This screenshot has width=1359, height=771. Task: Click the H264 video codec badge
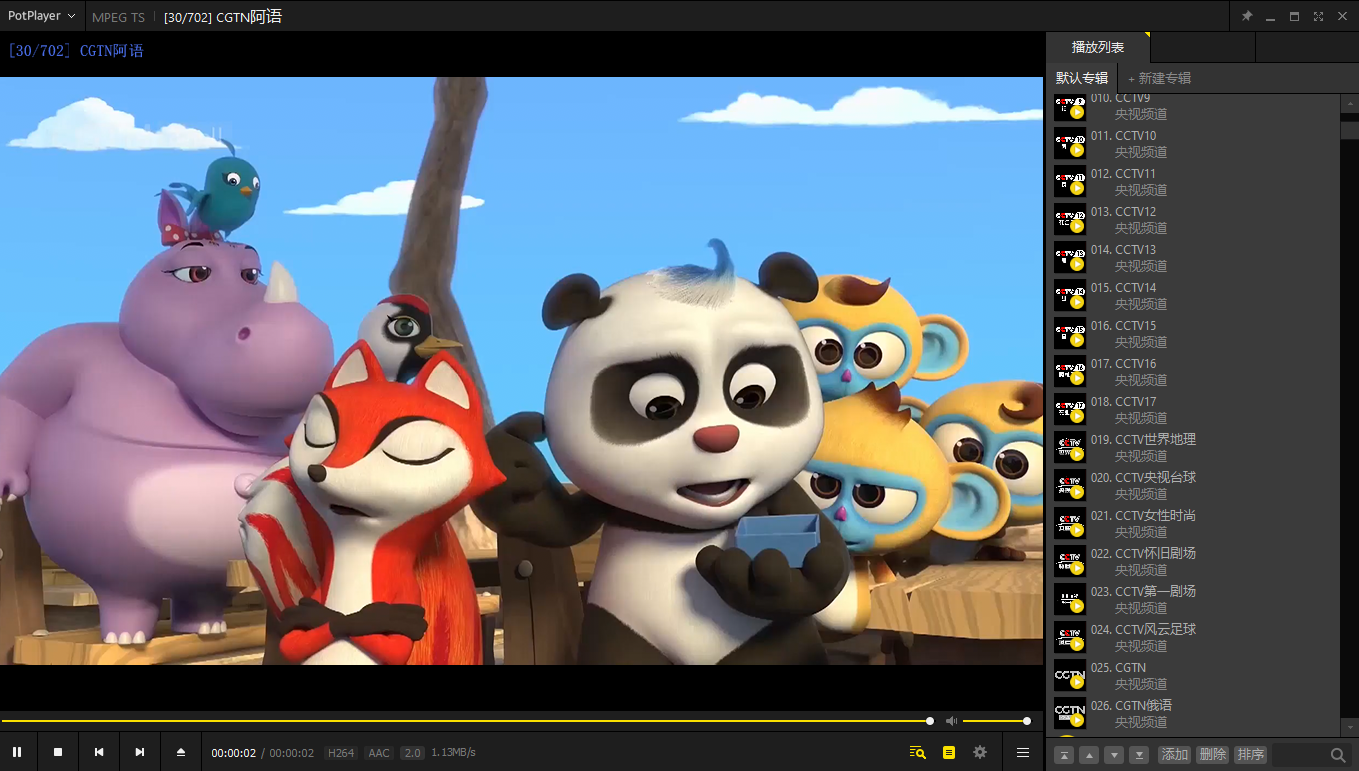(x=341, y=753)
